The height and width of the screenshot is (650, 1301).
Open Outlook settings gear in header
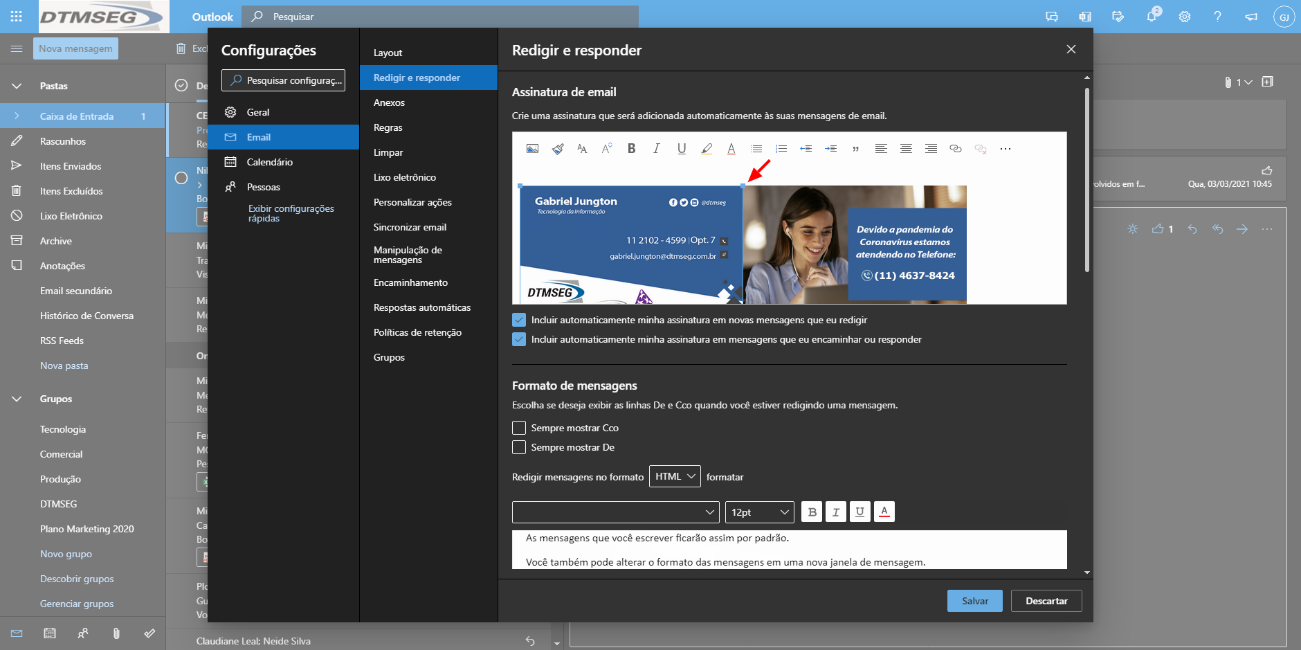coord(1184,16)
